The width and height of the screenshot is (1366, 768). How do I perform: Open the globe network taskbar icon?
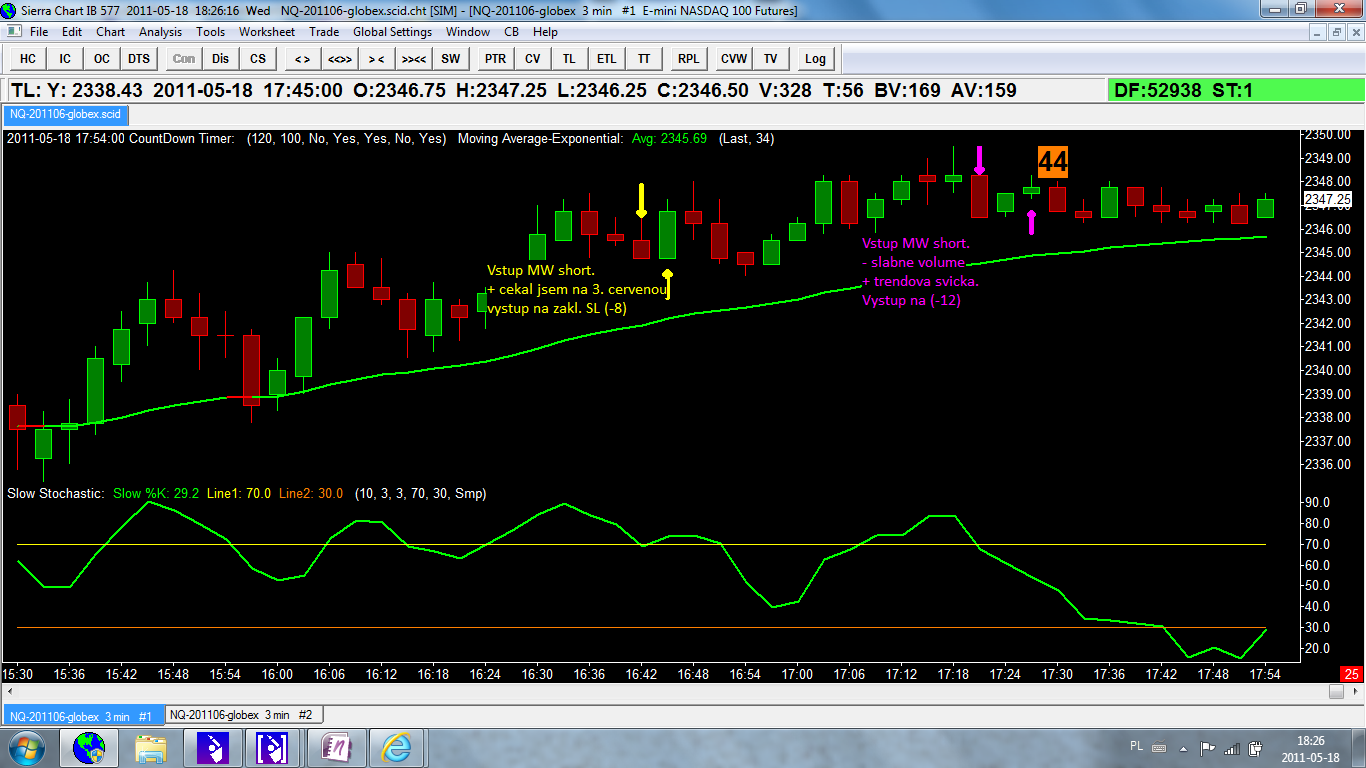89,747
